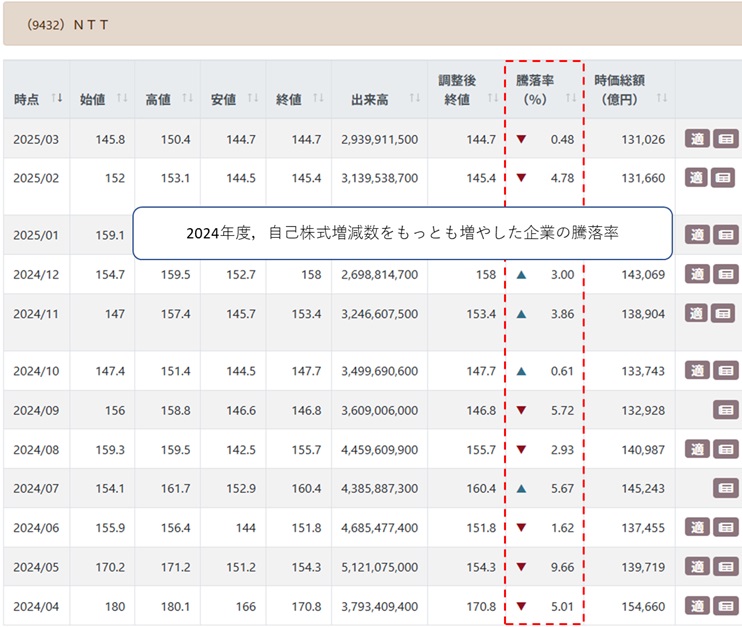Sort by 調整後終値 column
This screenshot has height=627, width=742.
[x=493, y=98]
